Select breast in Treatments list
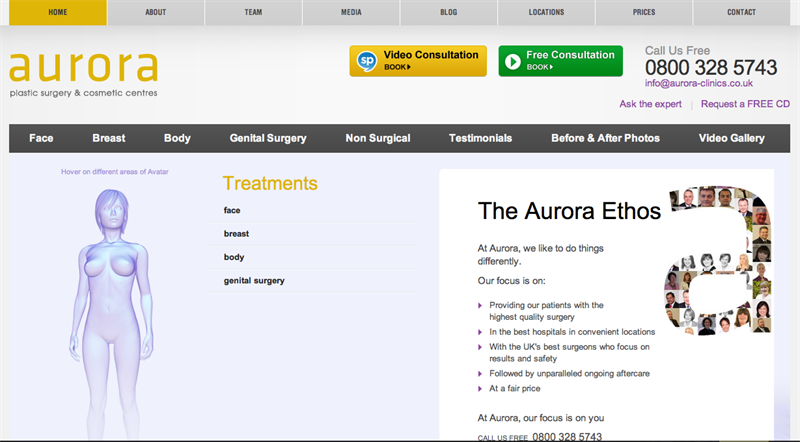This screenshot has width=800, height=442. point(236,234)
